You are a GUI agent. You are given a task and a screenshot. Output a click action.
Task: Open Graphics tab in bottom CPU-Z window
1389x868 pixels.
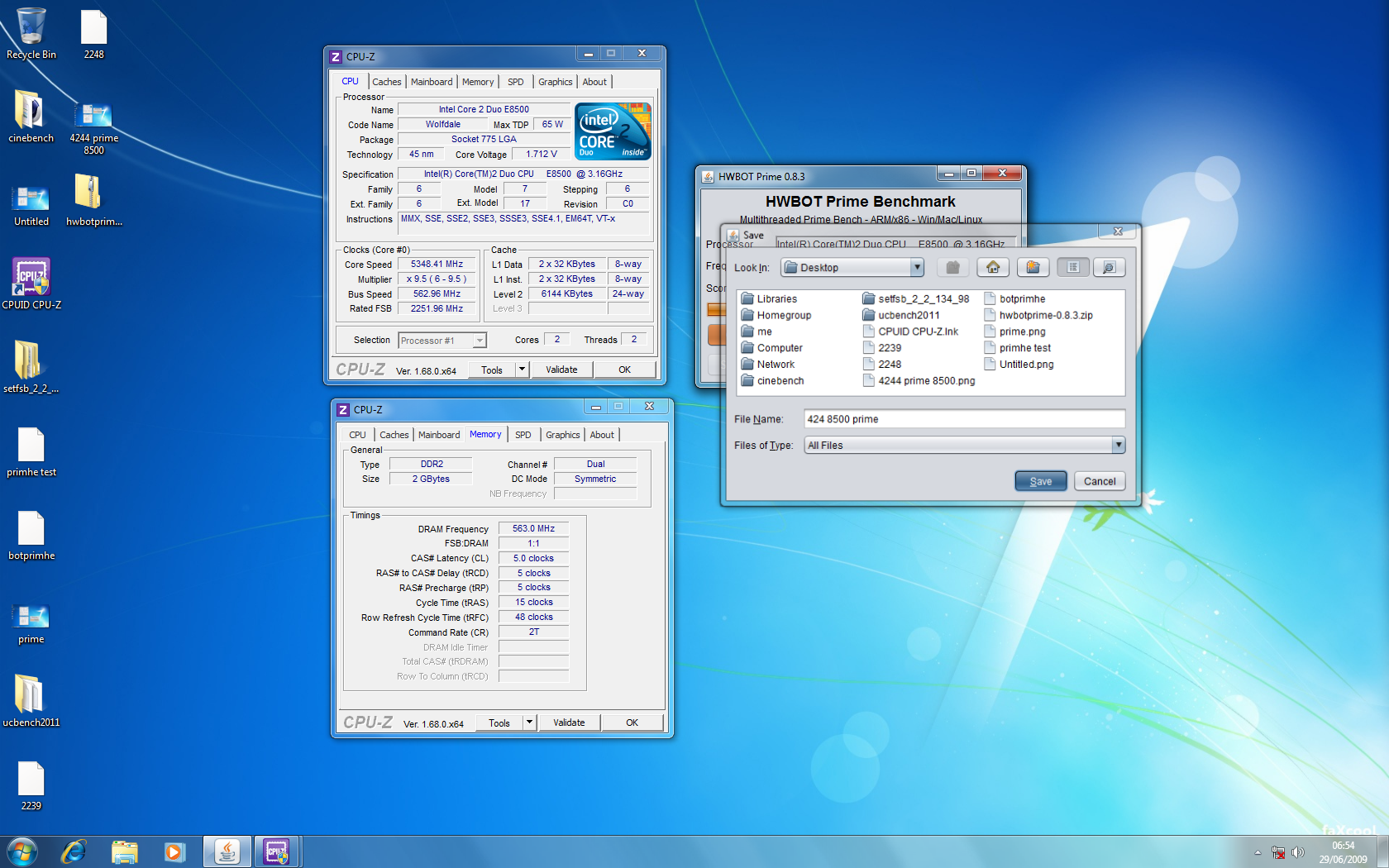tap(562, 435)
